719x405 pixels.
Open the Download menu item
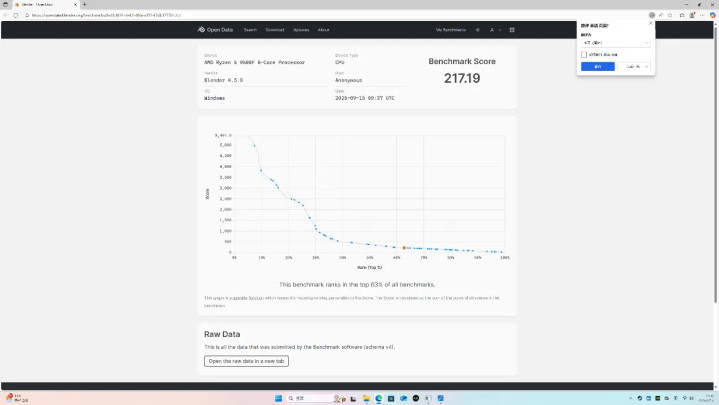275,30
